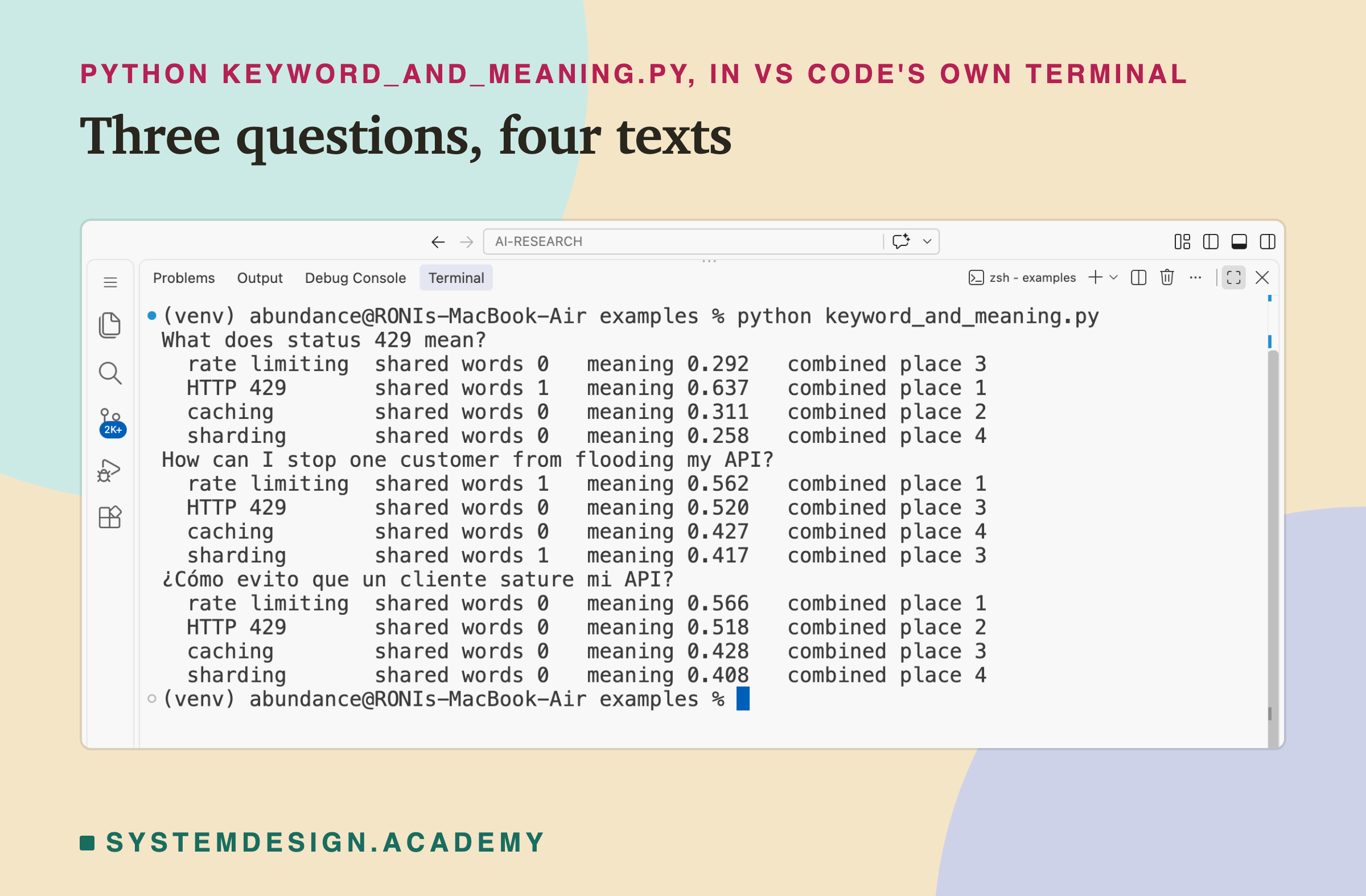Expand the chat dropdown chevron

927,242
